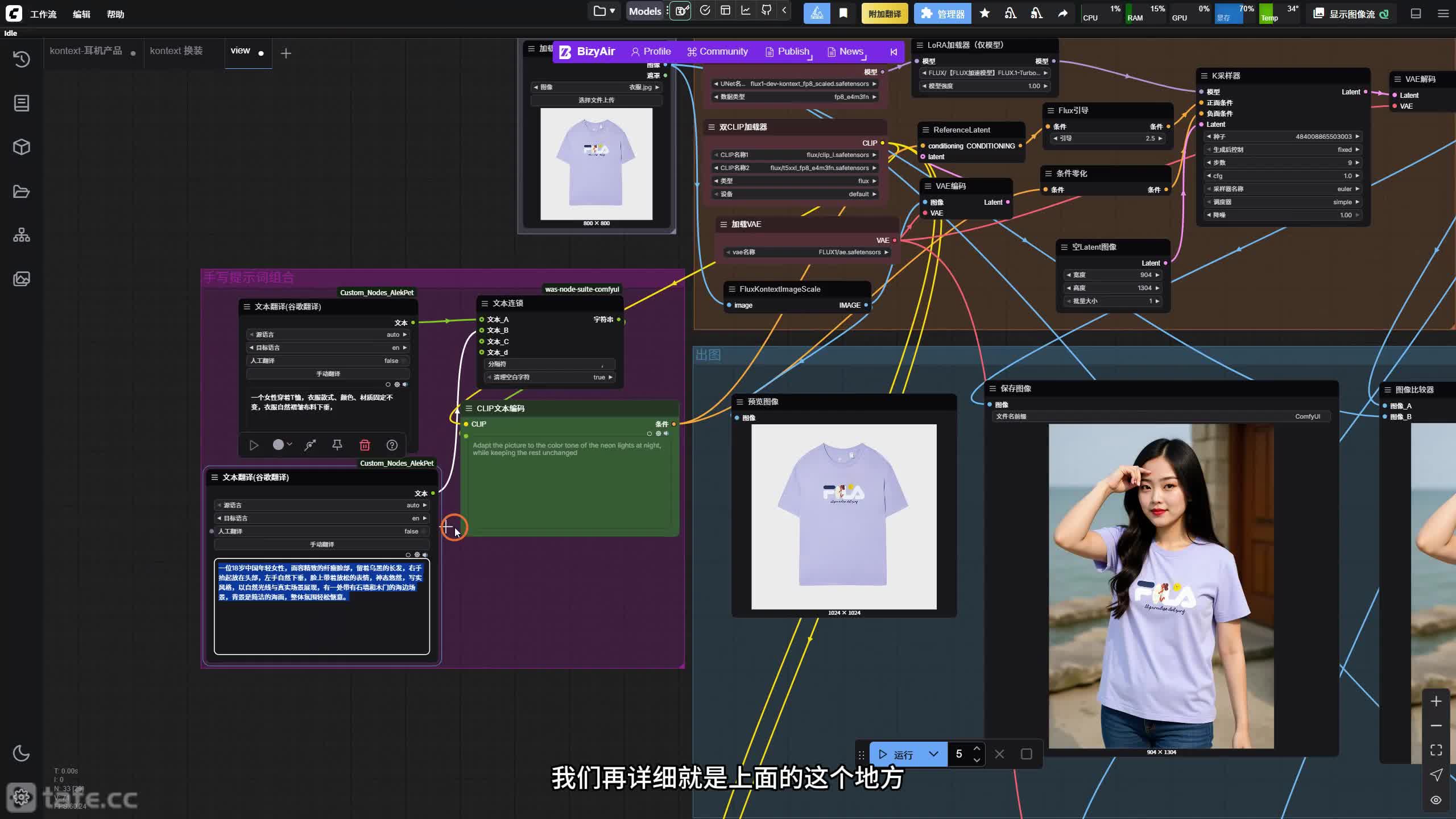Fit view to canvas icon
The width and height of the screenshot is (1456, 819).
pos(1436,750)
